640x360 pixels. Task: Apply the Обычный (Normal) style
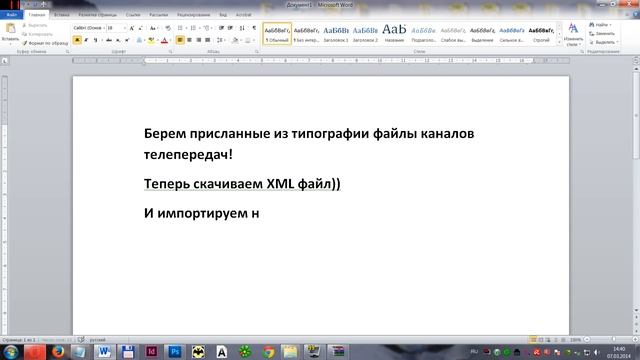tap(277, 34)
